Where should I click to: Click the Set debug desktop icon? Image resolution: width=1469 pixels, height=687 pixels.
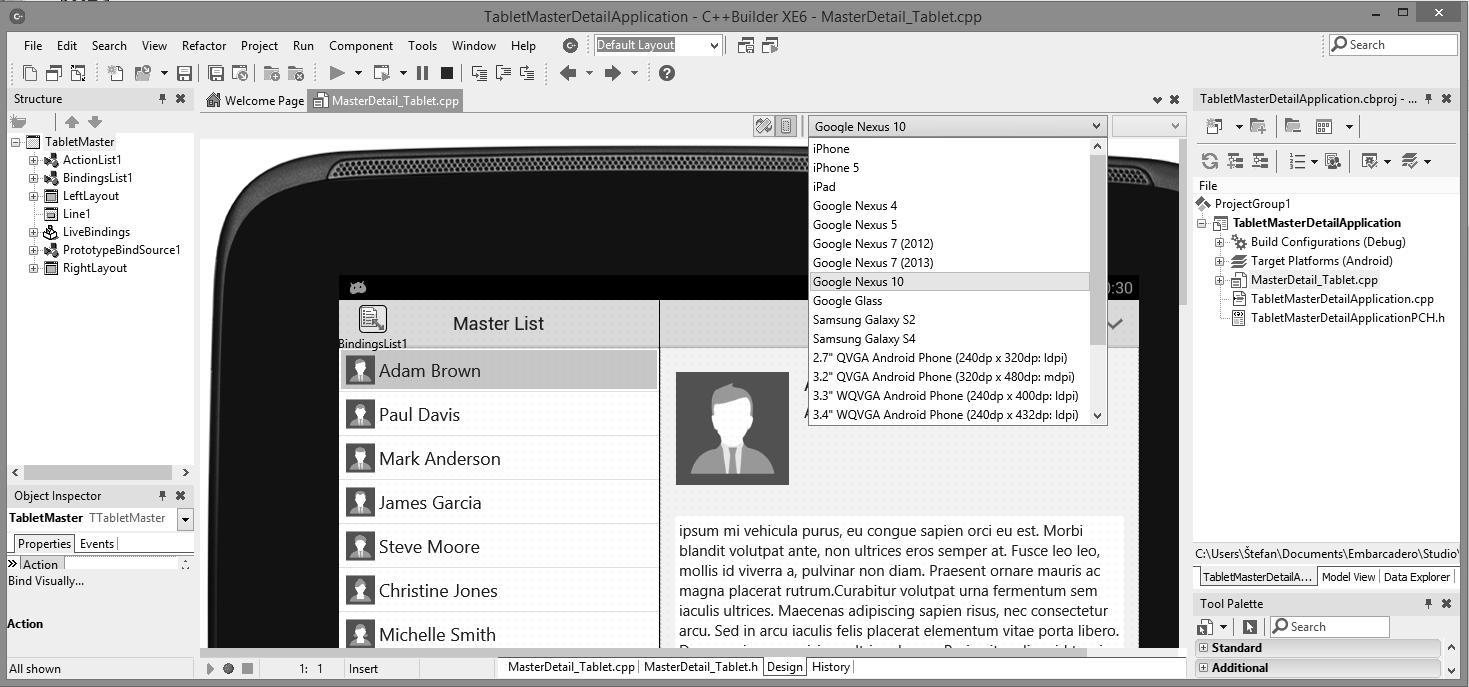tap(770, 45)
